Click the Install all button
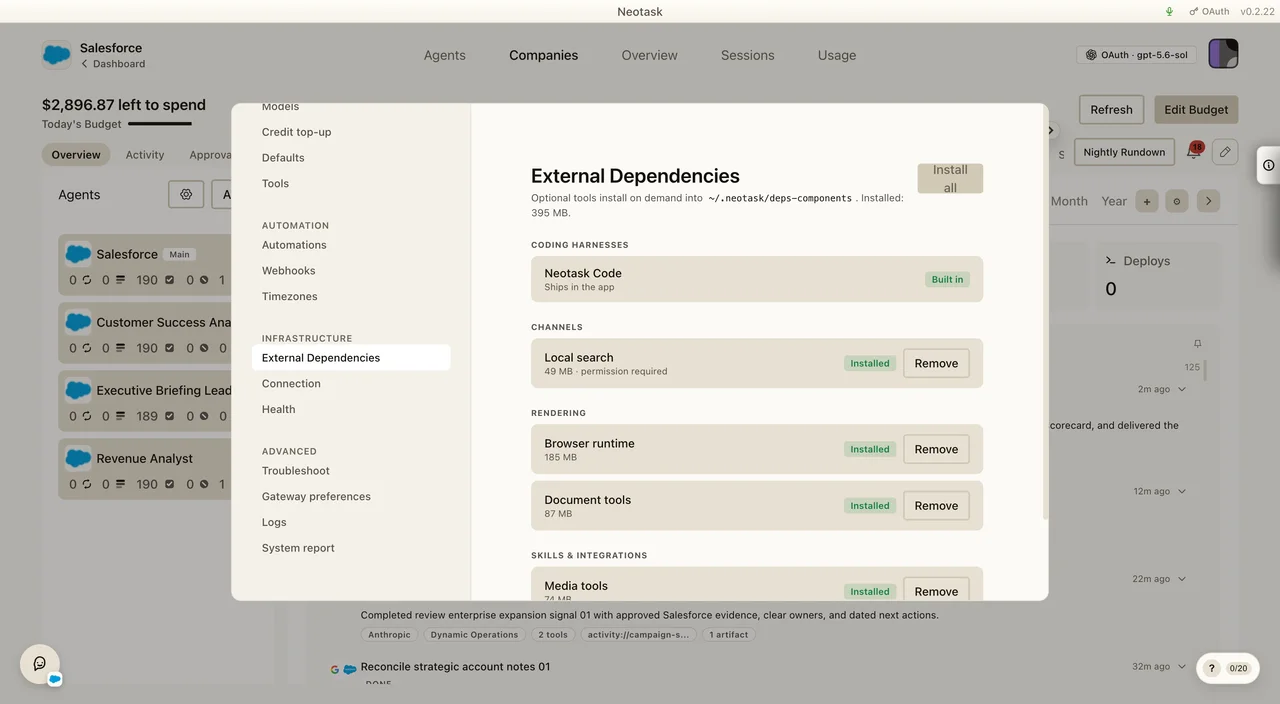Viewport: 1280px width, 704px height. tap(950, 178)
